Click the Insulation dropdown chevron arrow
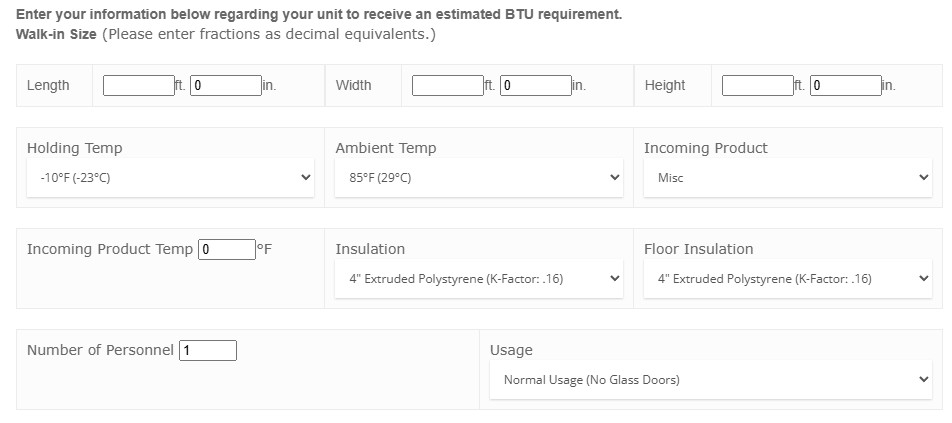952x423 pixels. (x=614, y=279)
